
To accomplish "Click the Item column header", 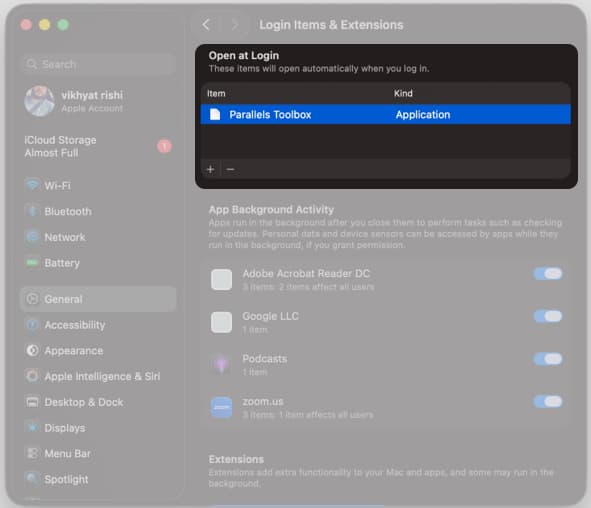I will [x=216, y=93].
